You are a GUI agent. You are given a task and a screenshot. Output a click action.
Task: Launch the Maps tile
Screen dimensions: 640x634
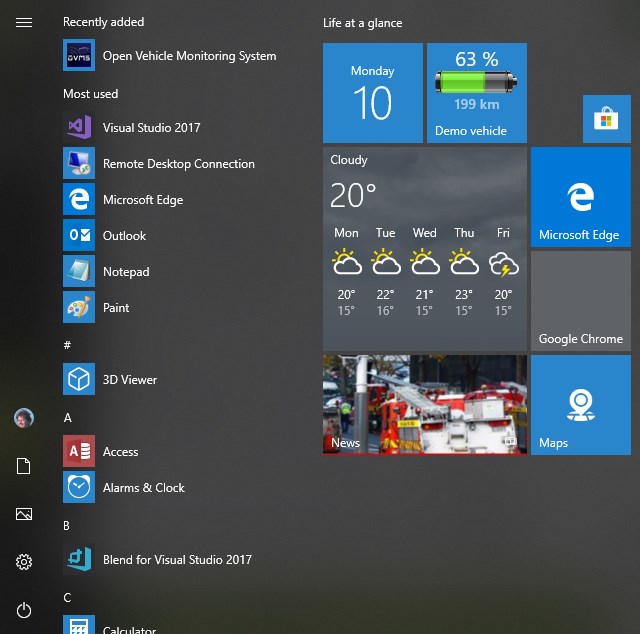pyautogui.click(x=581, y=405)
